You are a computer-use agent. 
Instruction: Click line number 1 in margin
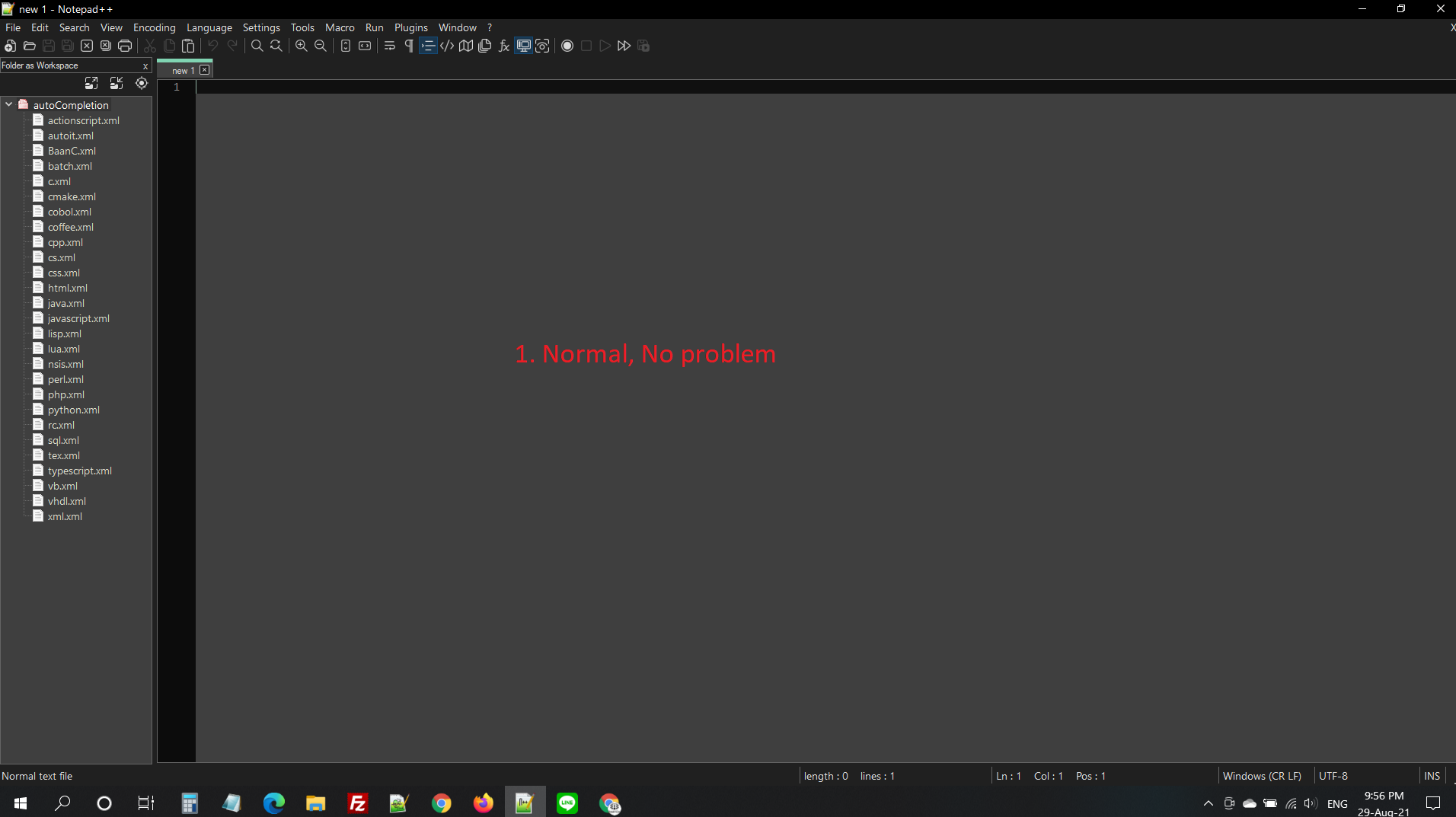pos(177,87)
